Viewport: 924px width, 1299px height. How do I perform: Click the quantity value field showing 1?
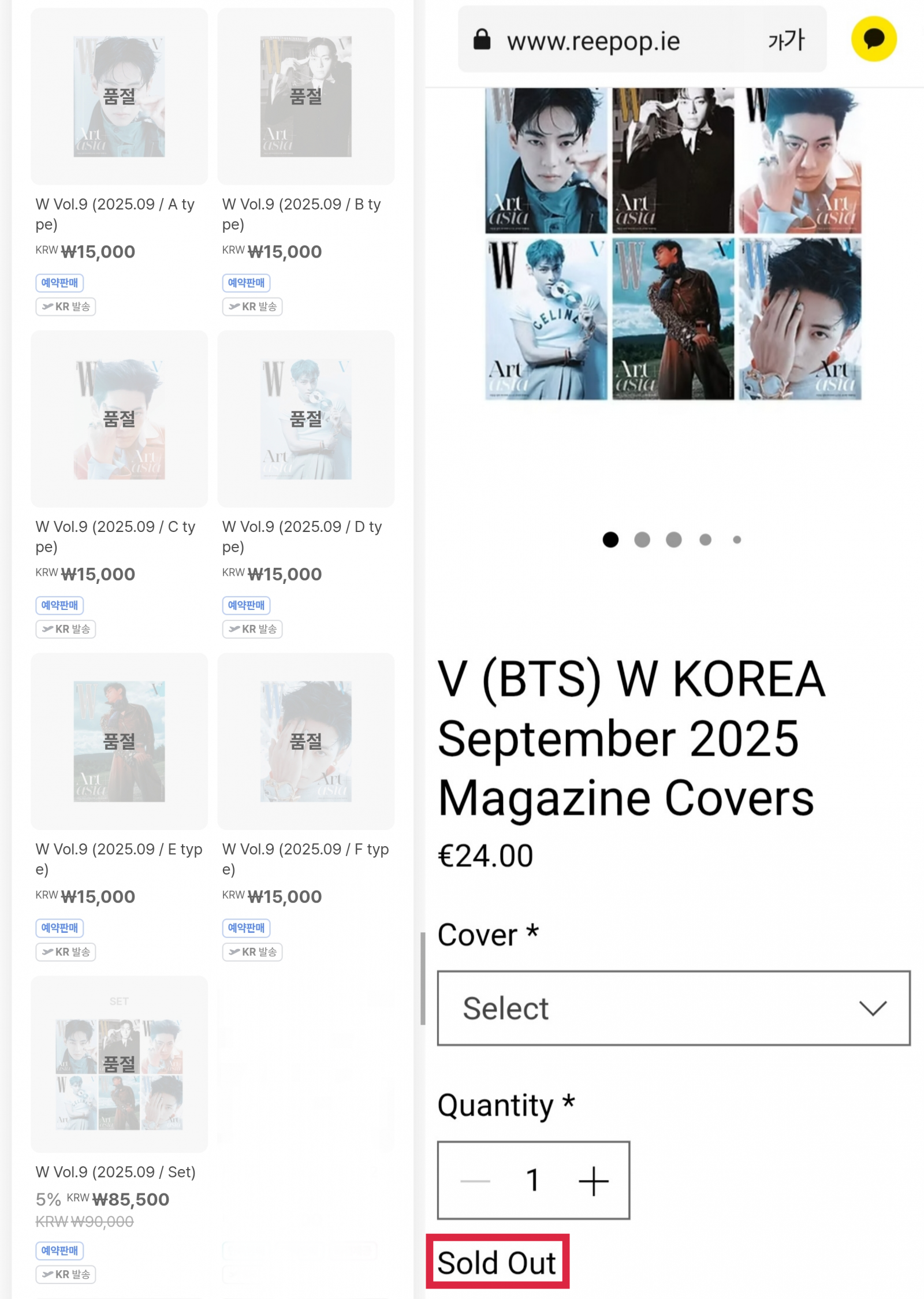point(532,1181)
